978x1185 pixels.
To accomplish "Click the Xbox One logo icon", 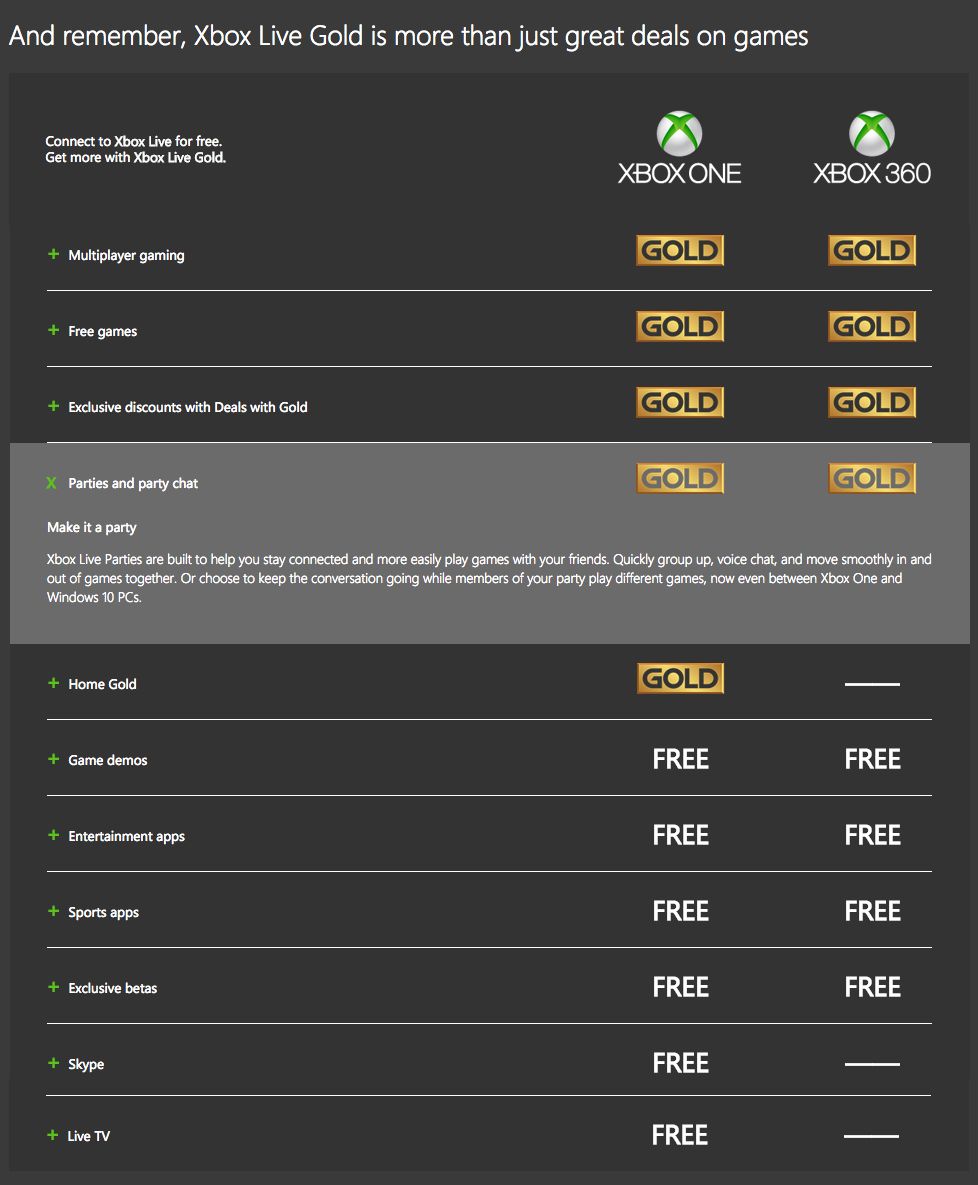I will (x=679, y=135).
